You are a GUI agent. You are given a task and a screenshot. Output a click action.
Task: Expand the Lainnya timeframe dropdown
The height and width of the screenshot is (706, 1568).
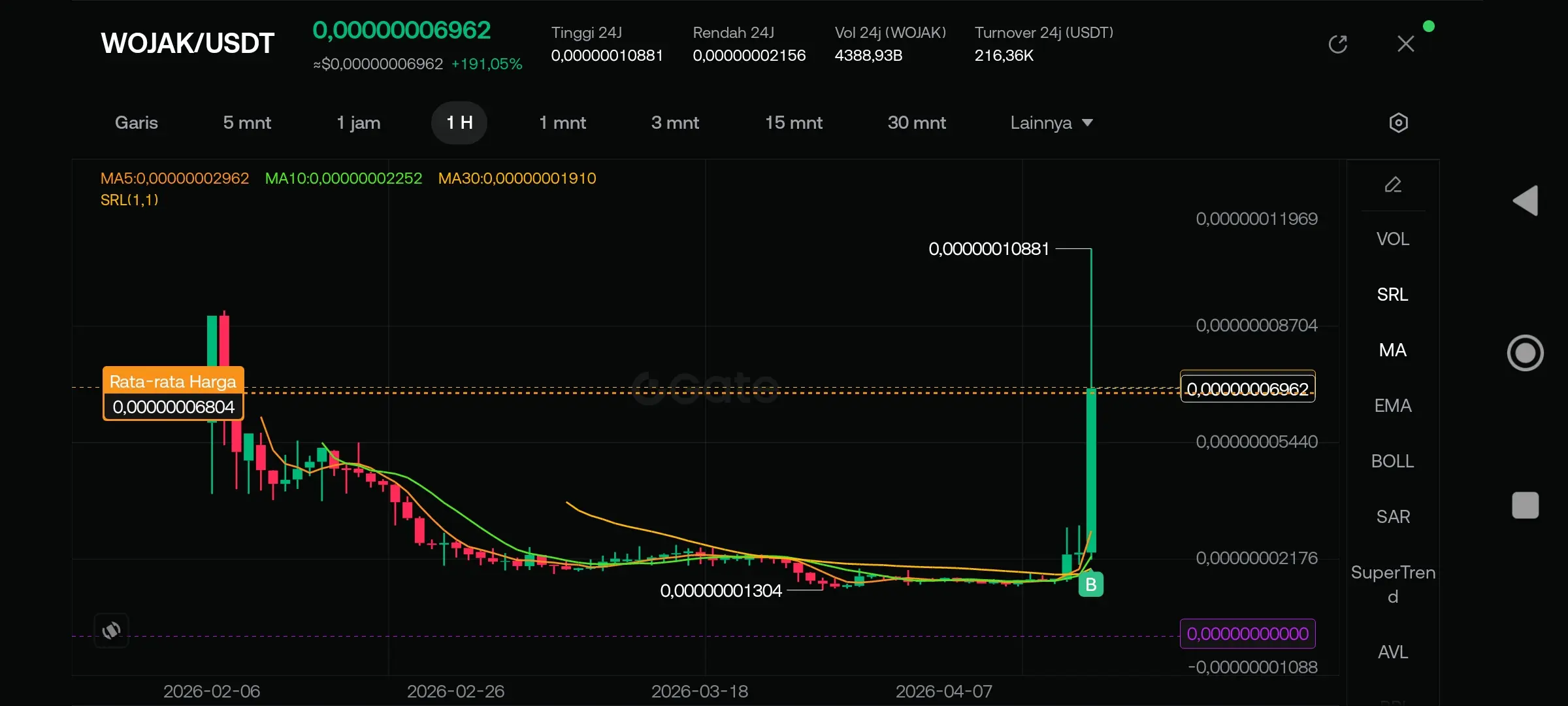click(x=1051, y=123)
